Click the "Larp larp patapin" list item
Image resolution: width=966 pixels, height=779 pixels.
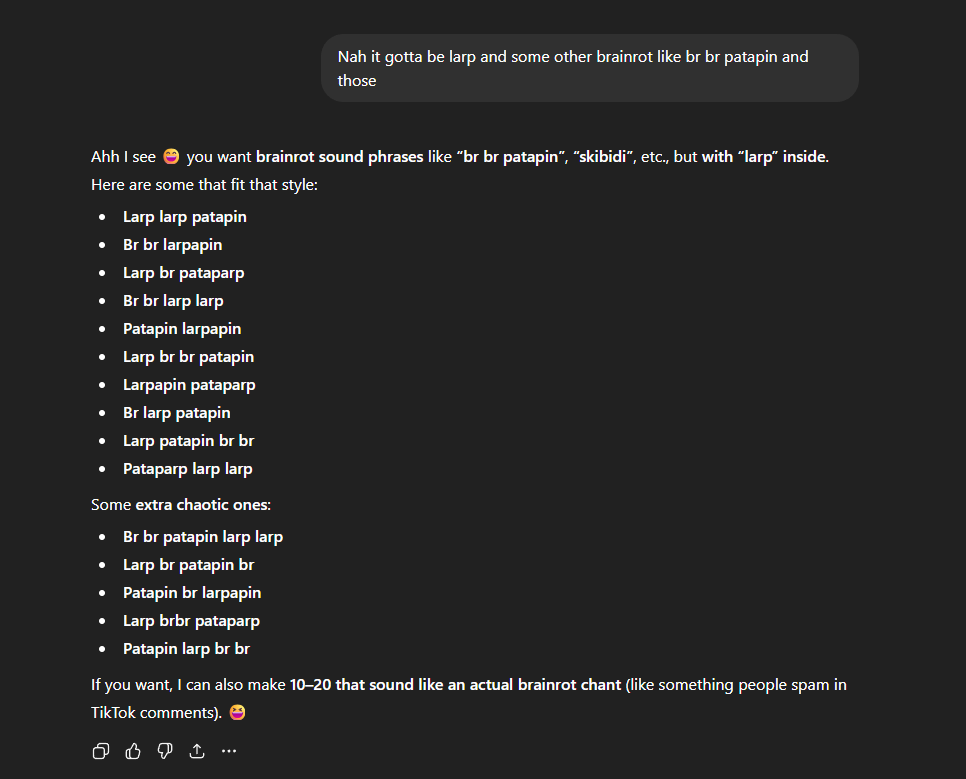[x=184, y=217]
